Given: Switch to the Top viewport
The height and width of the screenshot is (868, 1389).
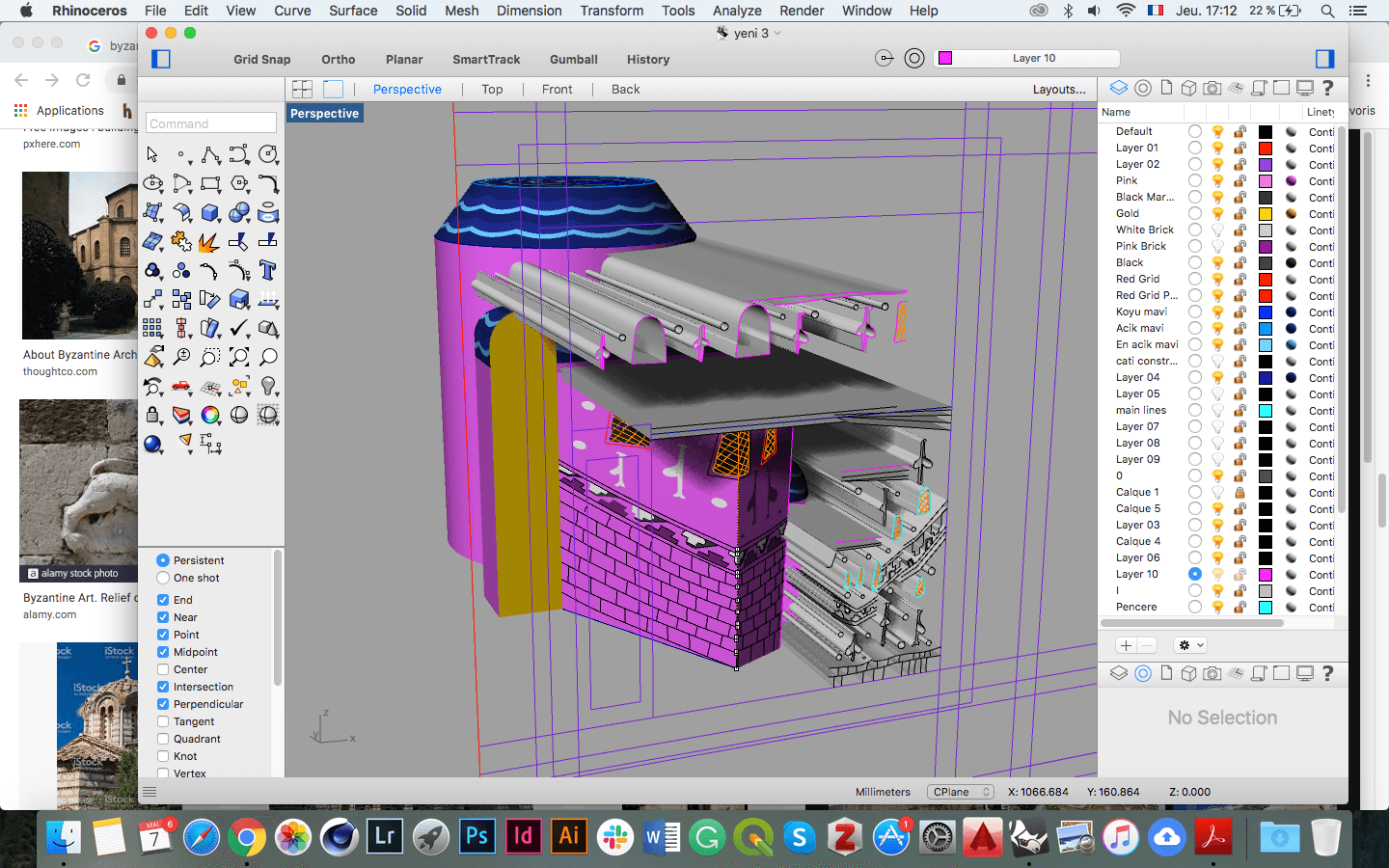Looking at the screenshot, I should tap(491, 89).
